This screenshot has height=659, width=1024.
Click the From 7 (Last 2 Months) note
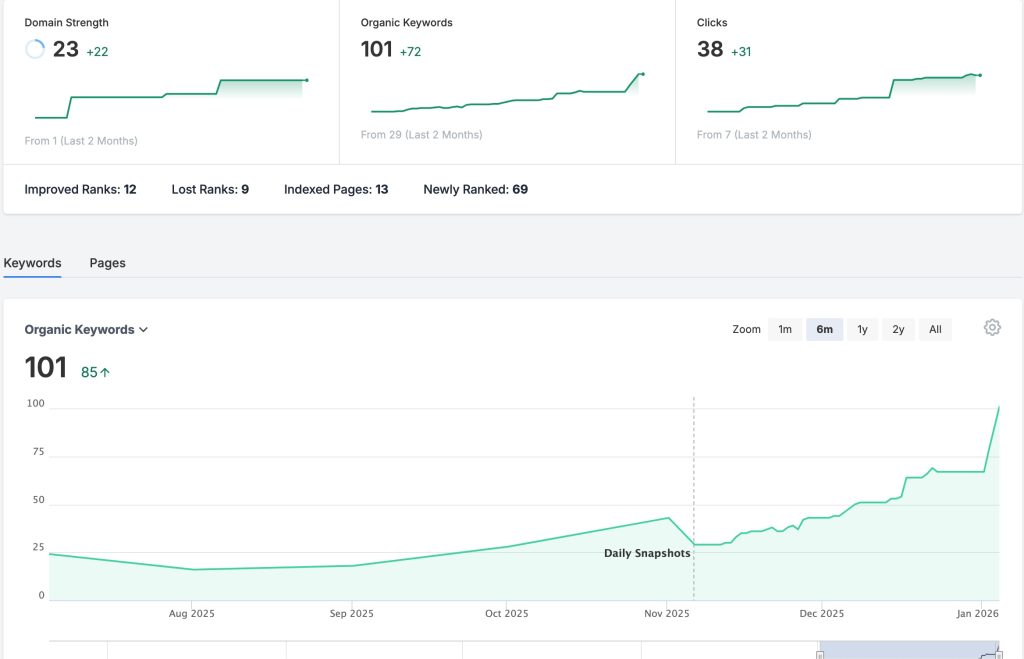tap(754, 135)
